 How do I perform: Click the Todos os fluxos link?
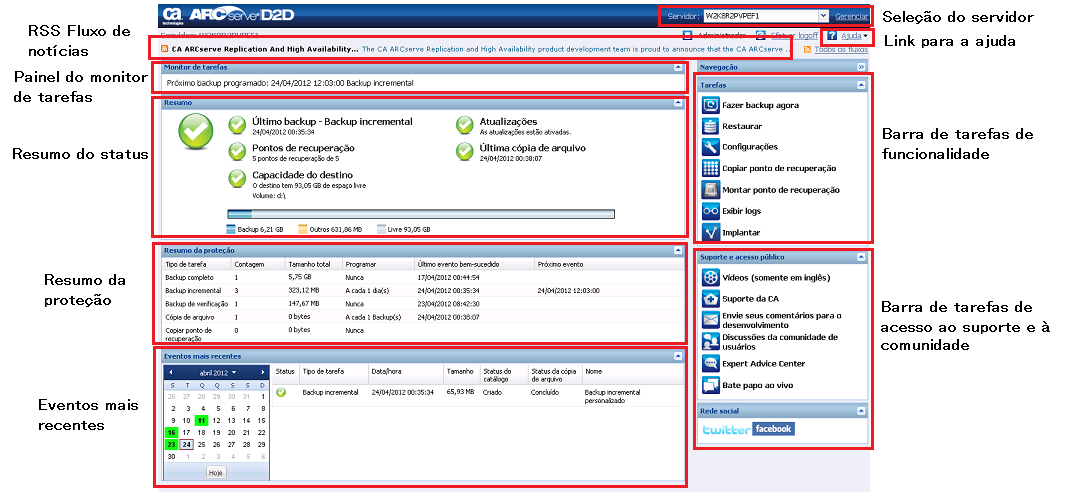tap(840, 49)
